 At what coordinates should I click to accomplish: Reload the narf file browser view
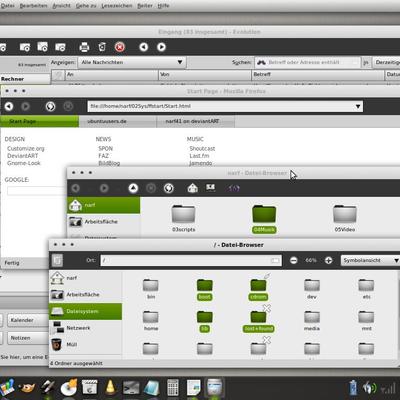[169, 188]
